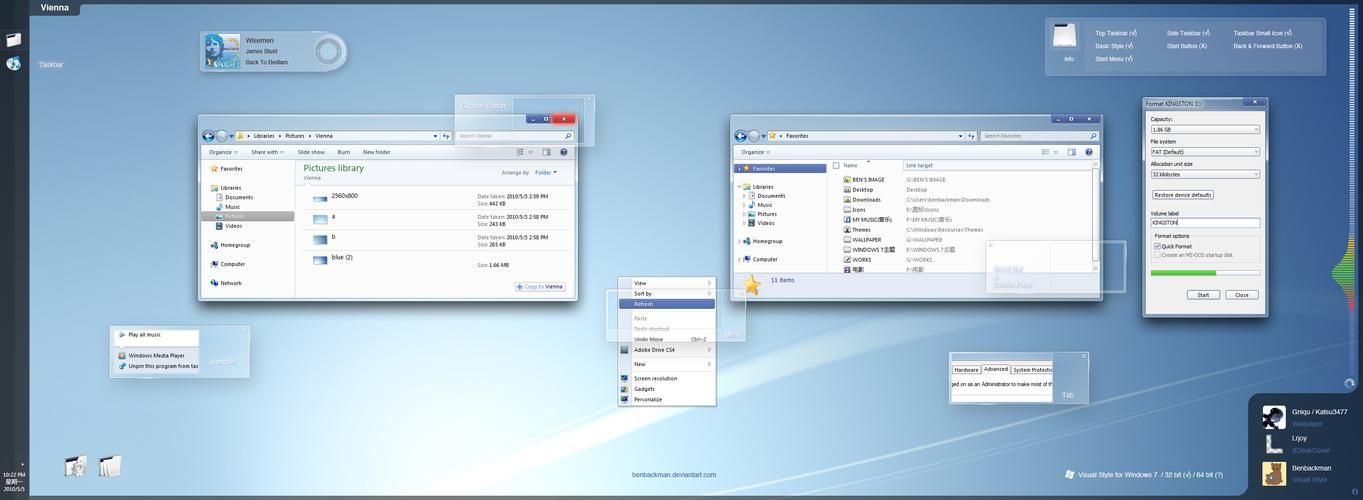Click album art in Wisemen widget
This screenshot has width=1363, height=500.
click(x=222, y=51)
